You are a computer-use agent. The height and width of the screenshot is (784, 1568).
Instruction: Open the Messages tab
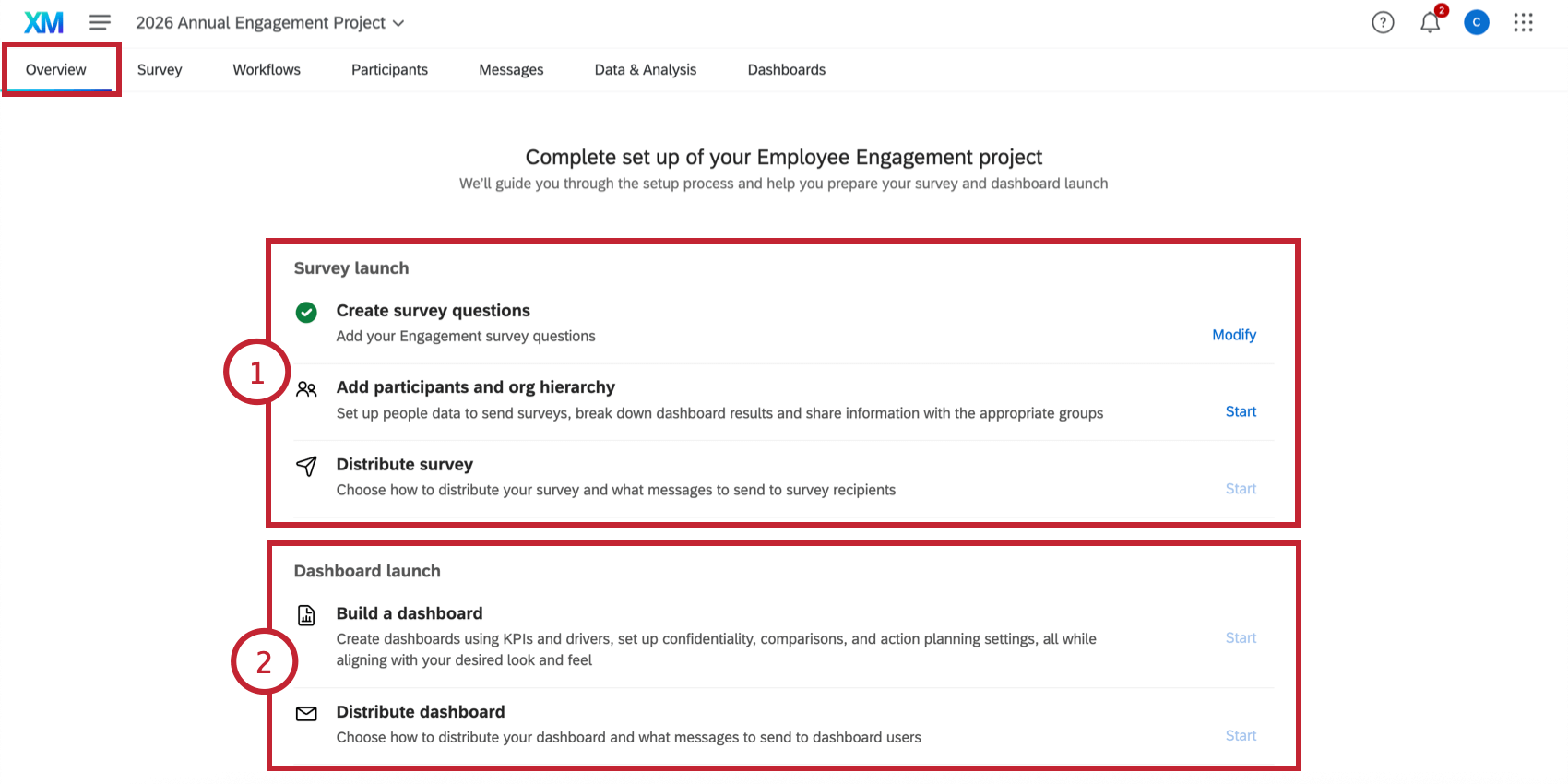511,69
